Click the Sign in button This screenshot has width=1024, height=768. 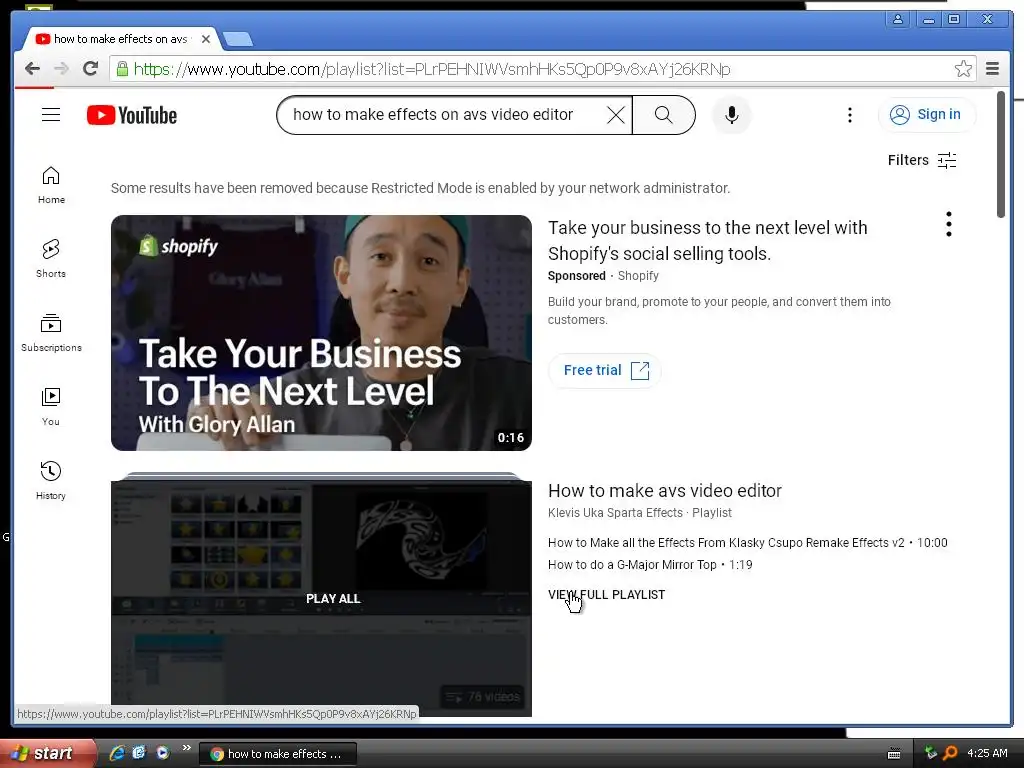click(x=927, y=115)
